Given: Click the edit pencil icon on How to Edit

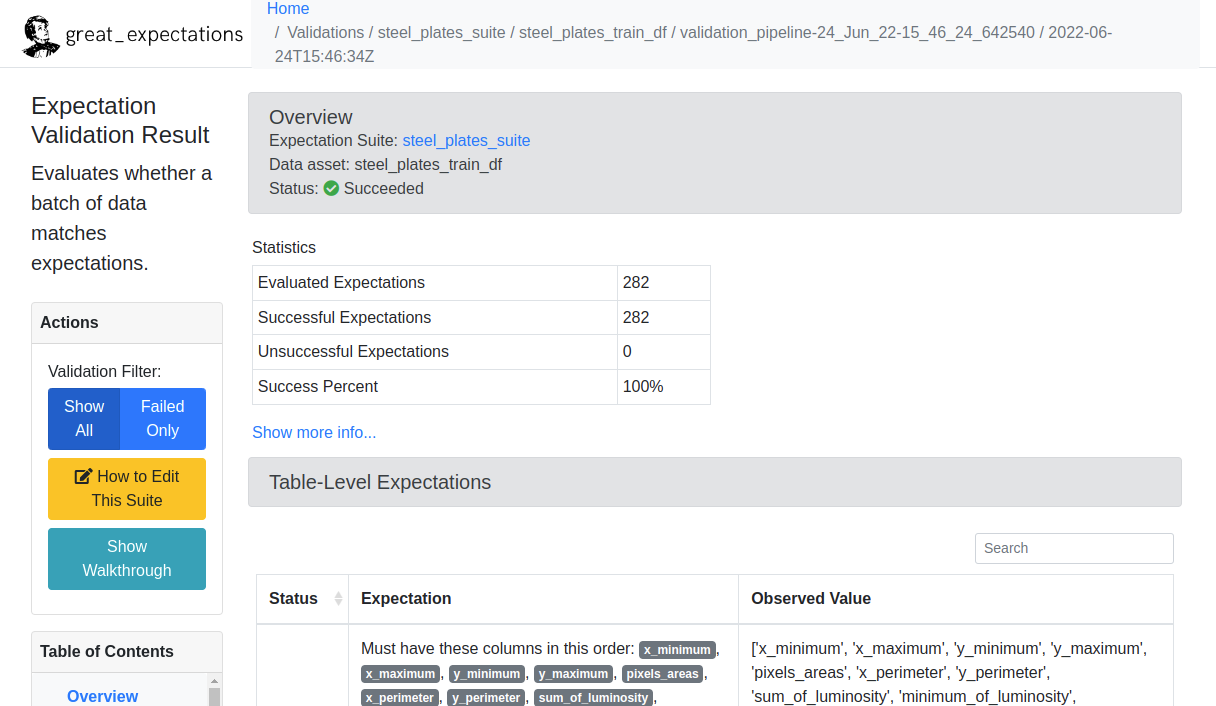Looking at the screenshot, I should point(84,476).
